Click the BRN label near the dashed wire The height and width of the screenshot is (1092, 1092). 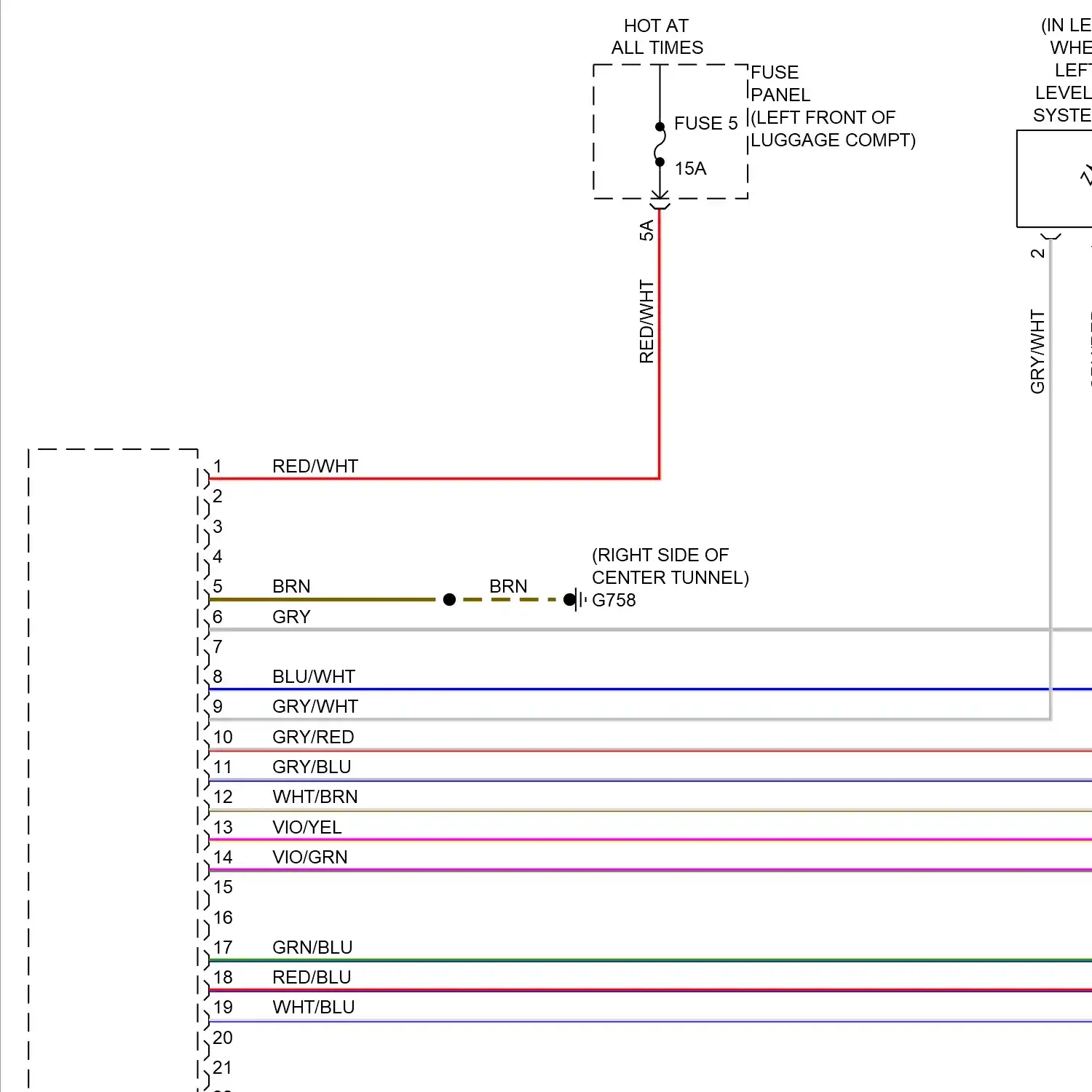click(508, 586)
